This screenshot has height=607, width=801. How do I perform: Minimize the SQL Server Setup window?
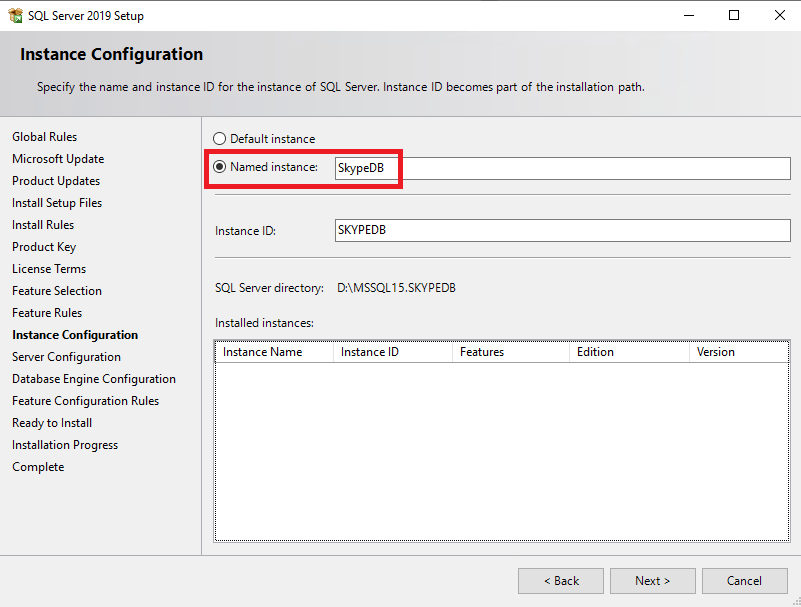(x=689, y=15)
